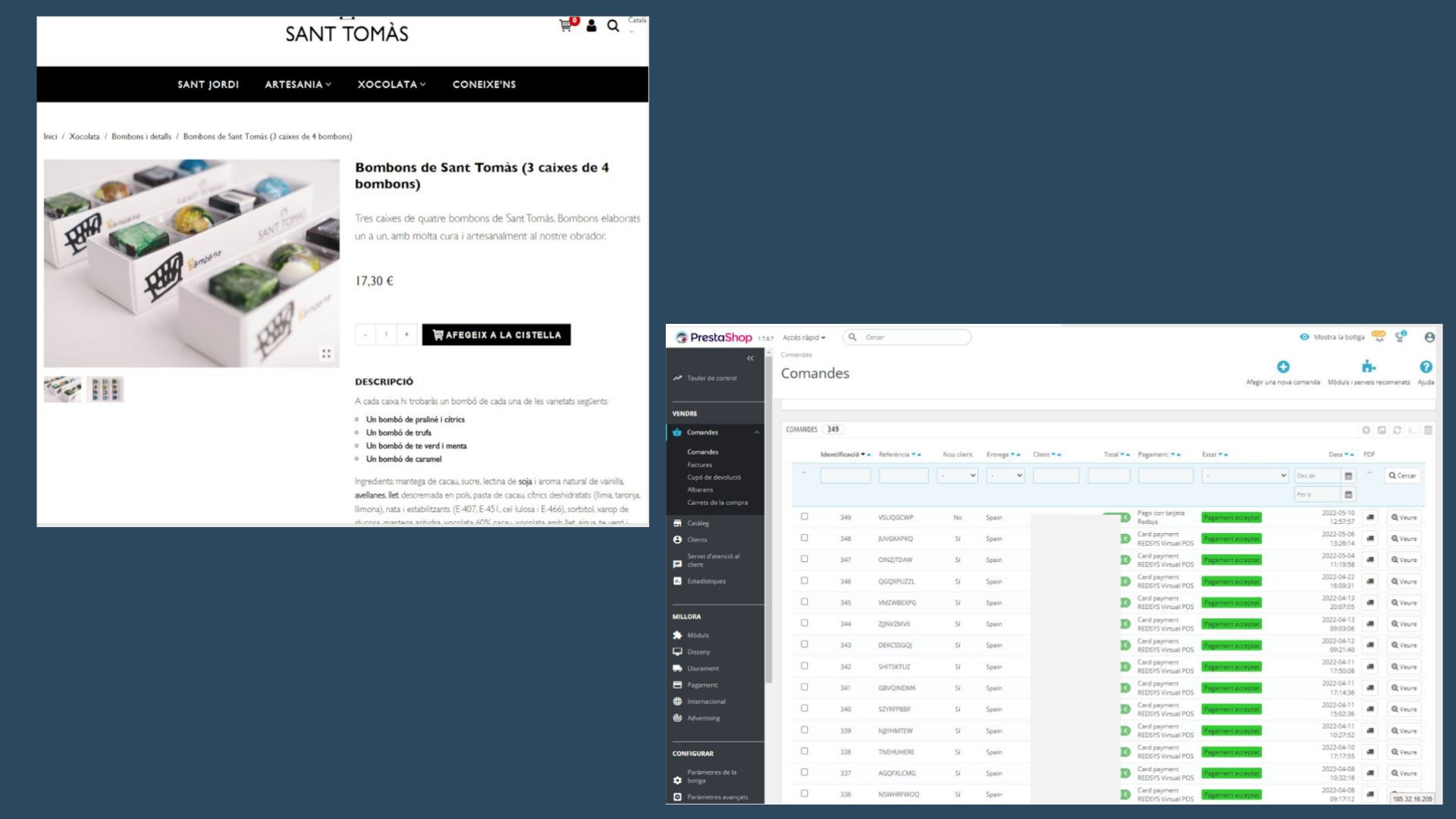
Task: Click 'Afegeix a la cistella' button
Action: [497, 334]
